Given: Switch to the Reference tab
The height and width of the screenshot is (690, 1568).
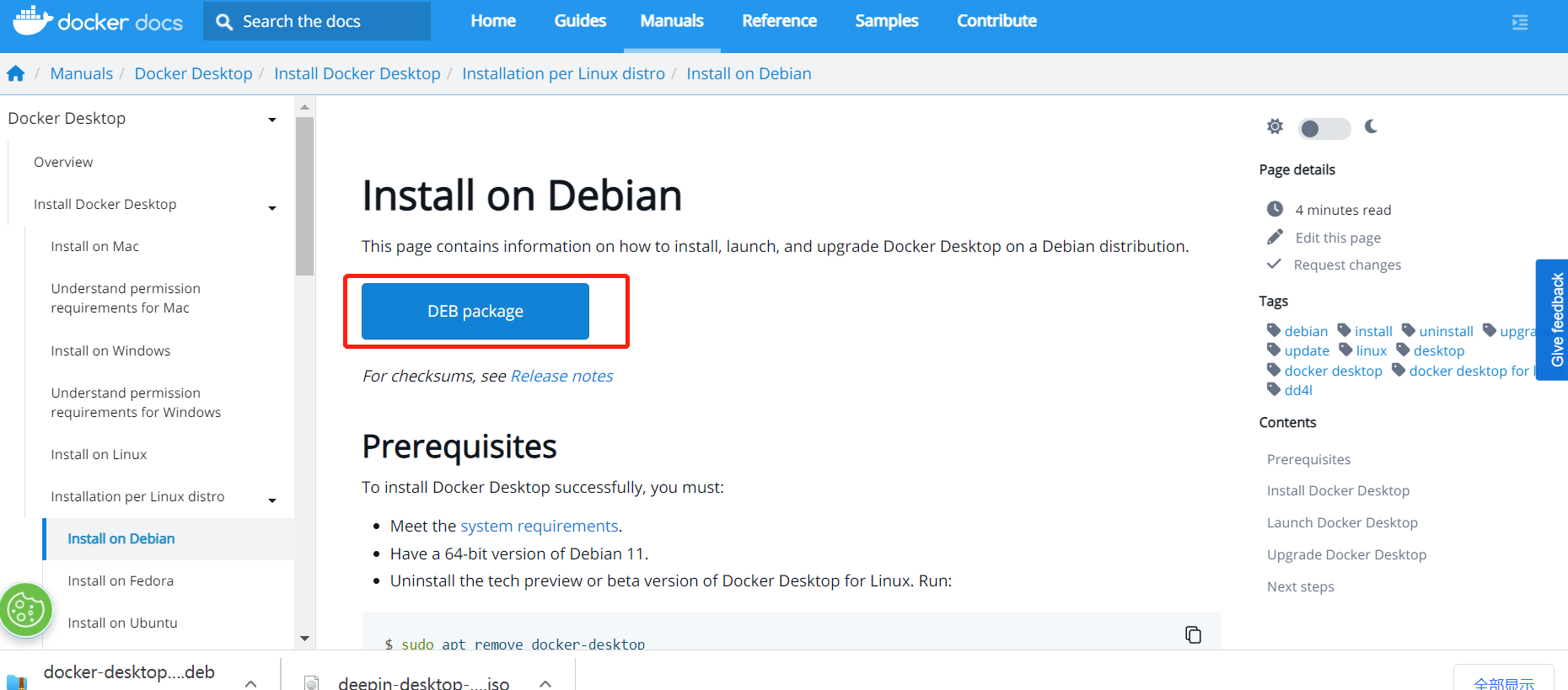Looking at the screenshot, I should coord(779,21).
